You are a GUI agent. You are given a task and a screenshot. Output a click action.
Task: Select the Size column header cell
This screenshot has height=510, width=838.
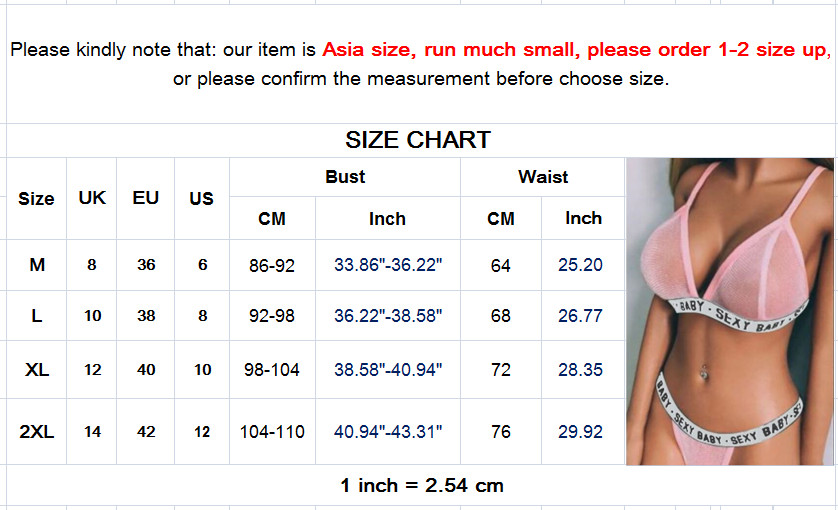click(36, 198)
